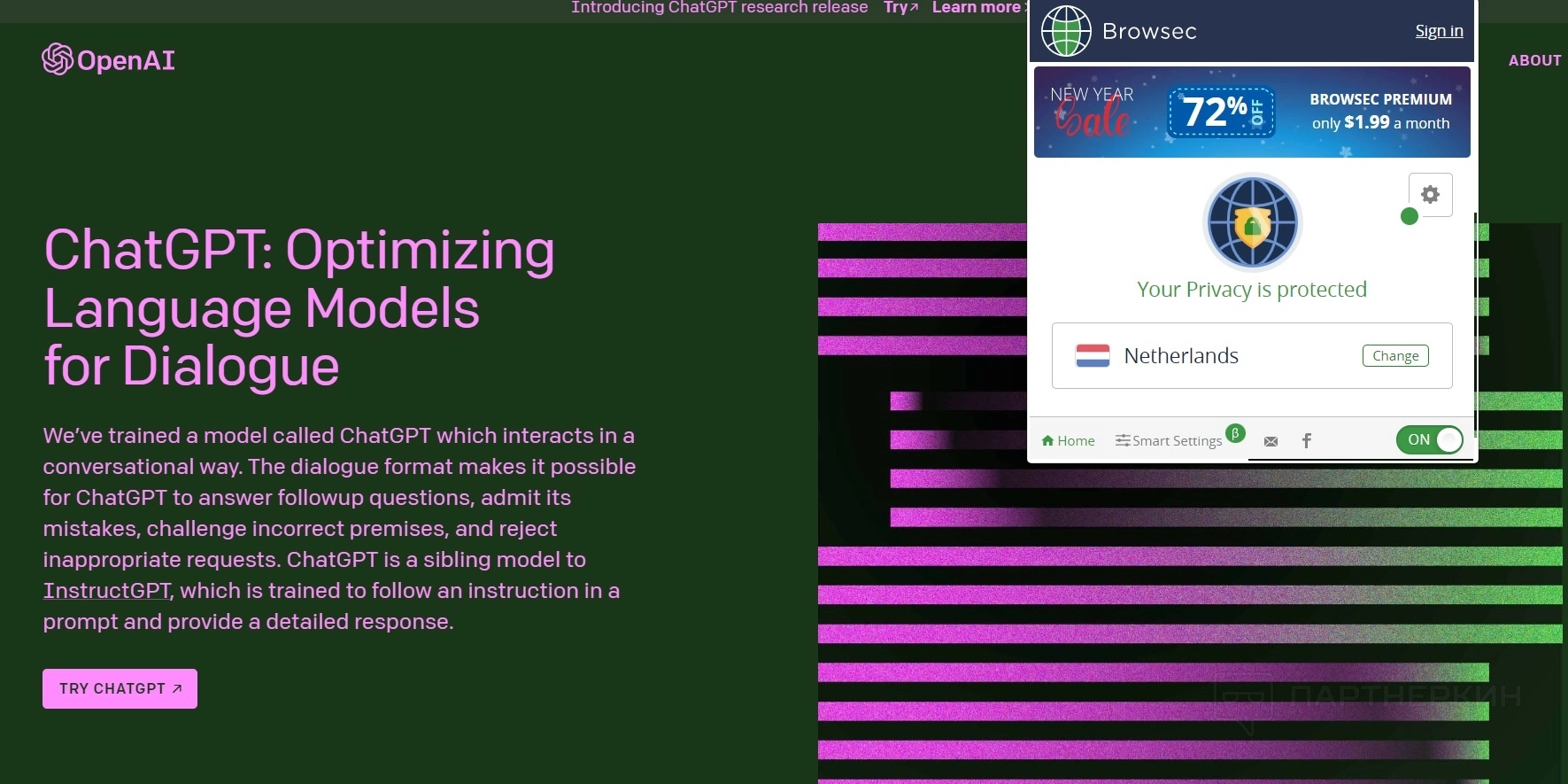Click the OpenAI logo in header
Viewport: 1568px width, 784px height.
108,59
